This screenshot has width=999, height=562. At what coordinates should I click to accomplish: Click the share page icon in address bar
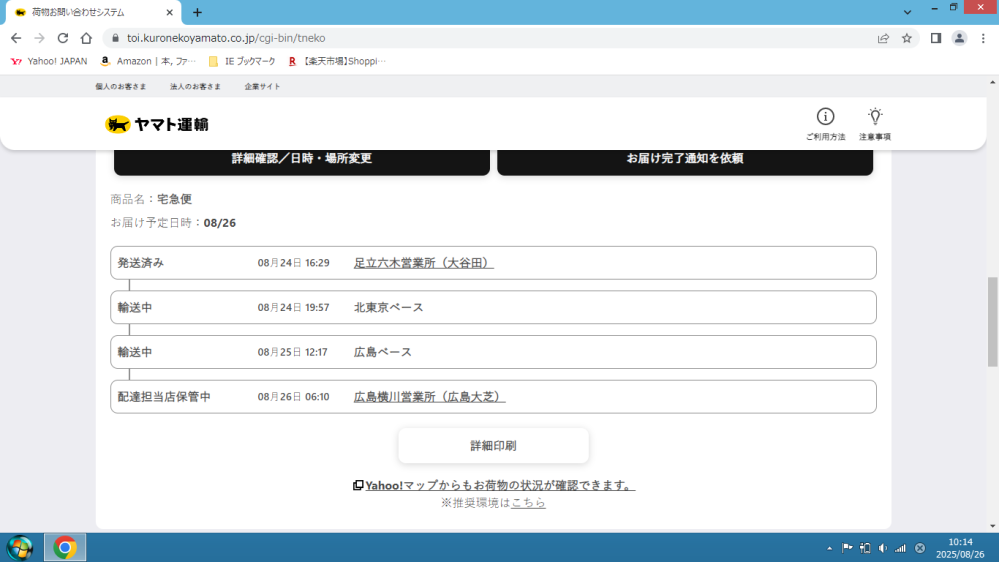click(883, 38)
